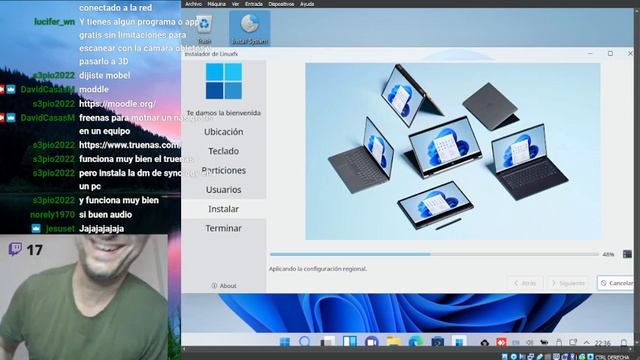Select the Trash desktop icon
Screen dimensions: 640x360
tap(204, 29)
